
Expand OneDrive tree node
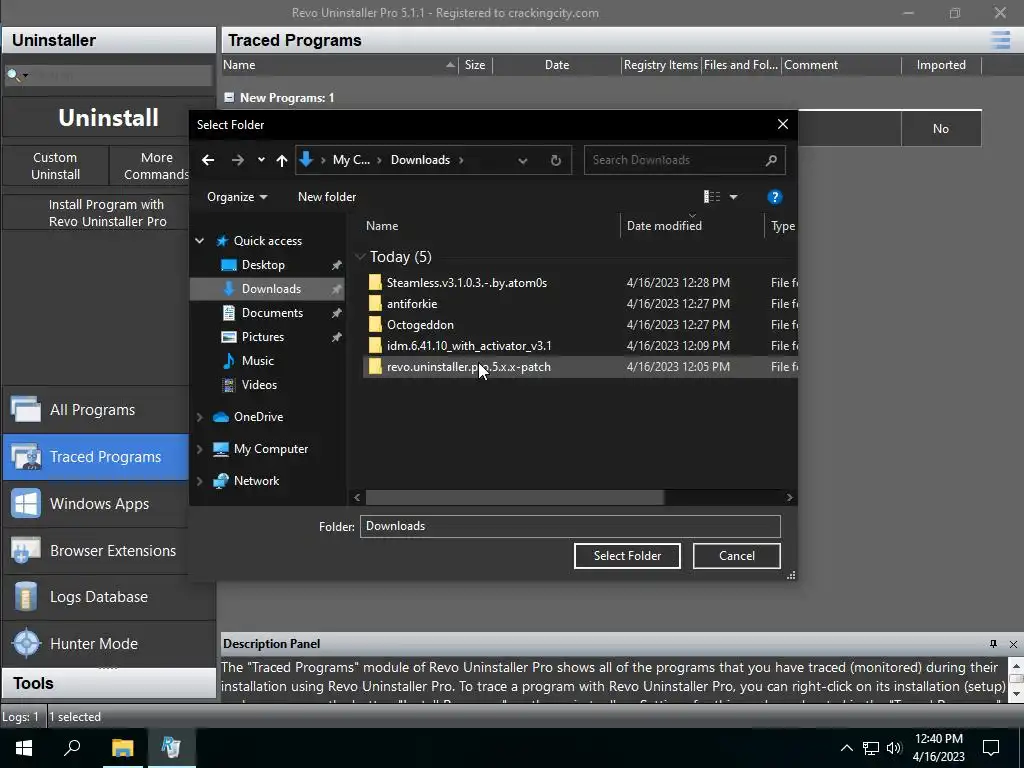pos(200,417)
